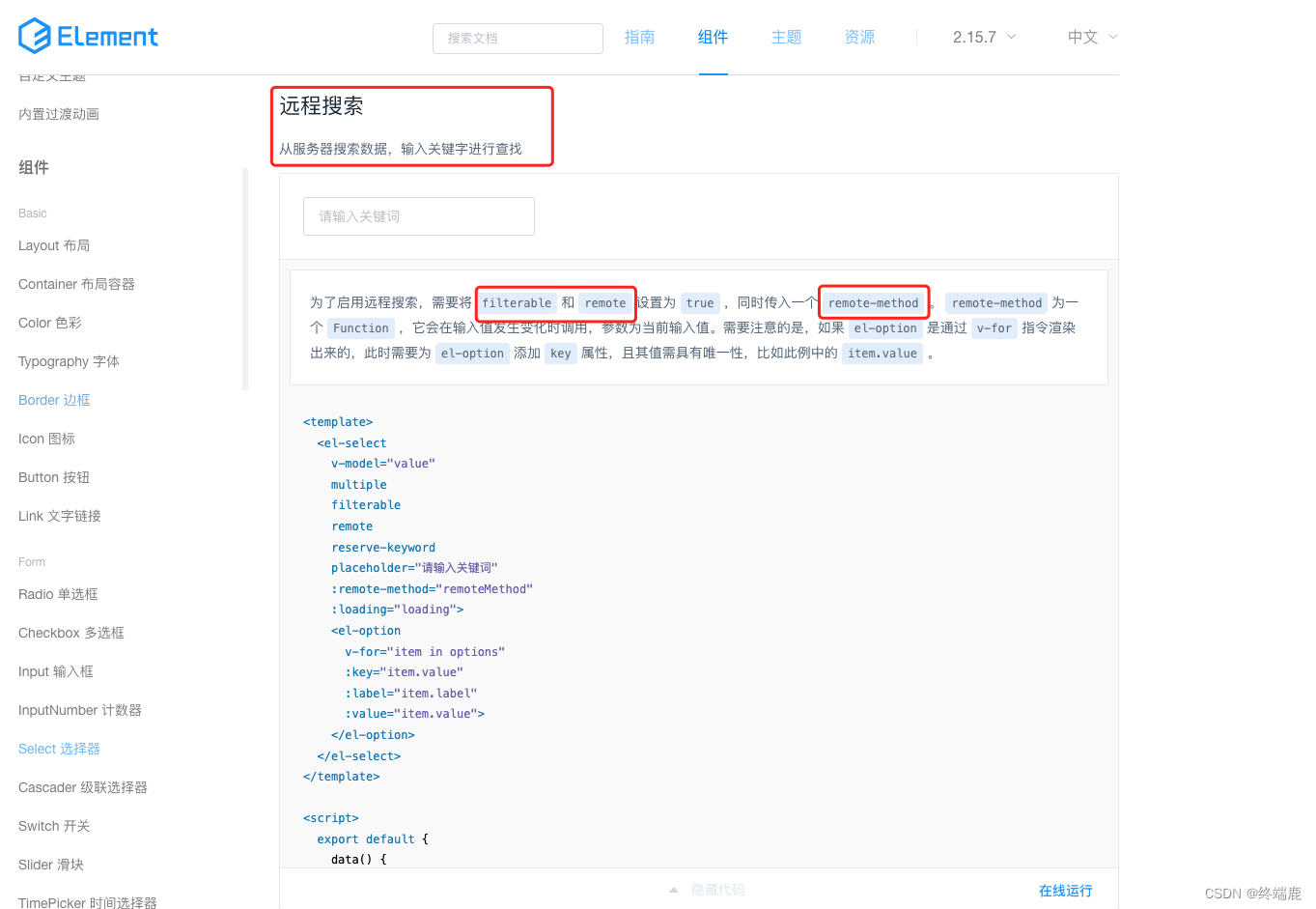Click the language dropdown arrow icon

tap(1113, 37)
